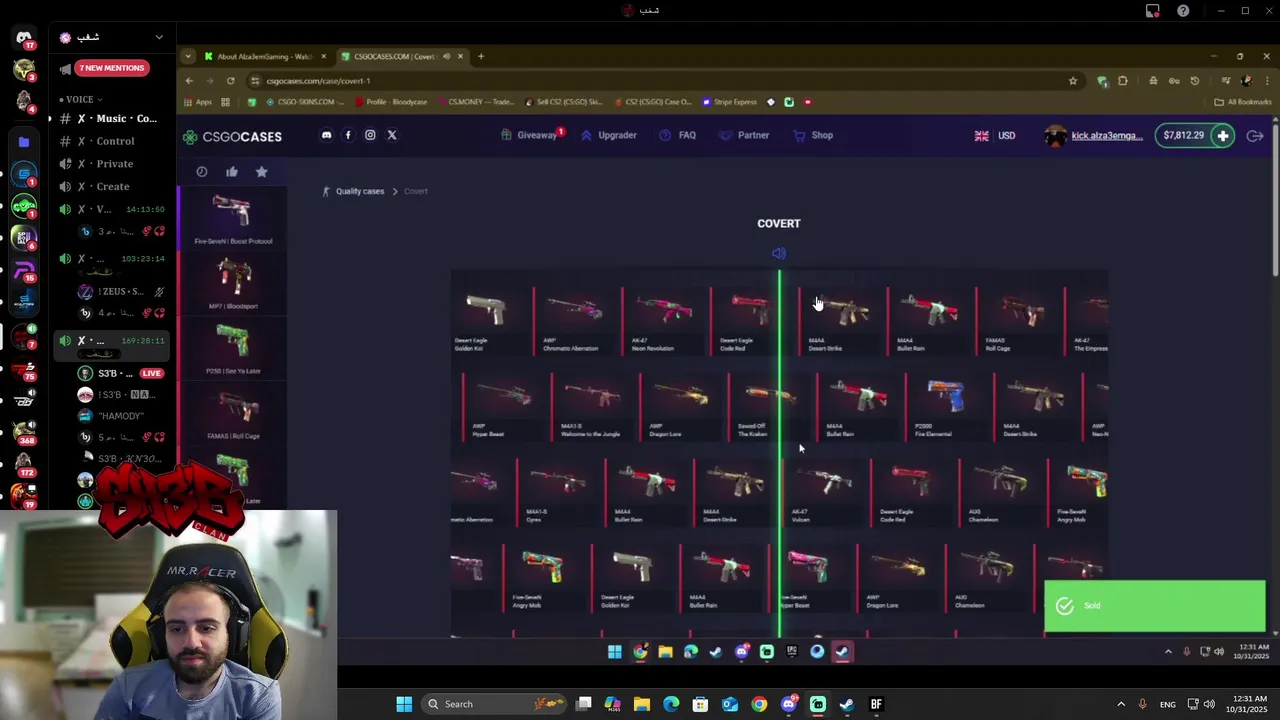Open the 7 New Mentions pill
The image size is (1280, 720).
pyautogui.click(x=111, y=68)
